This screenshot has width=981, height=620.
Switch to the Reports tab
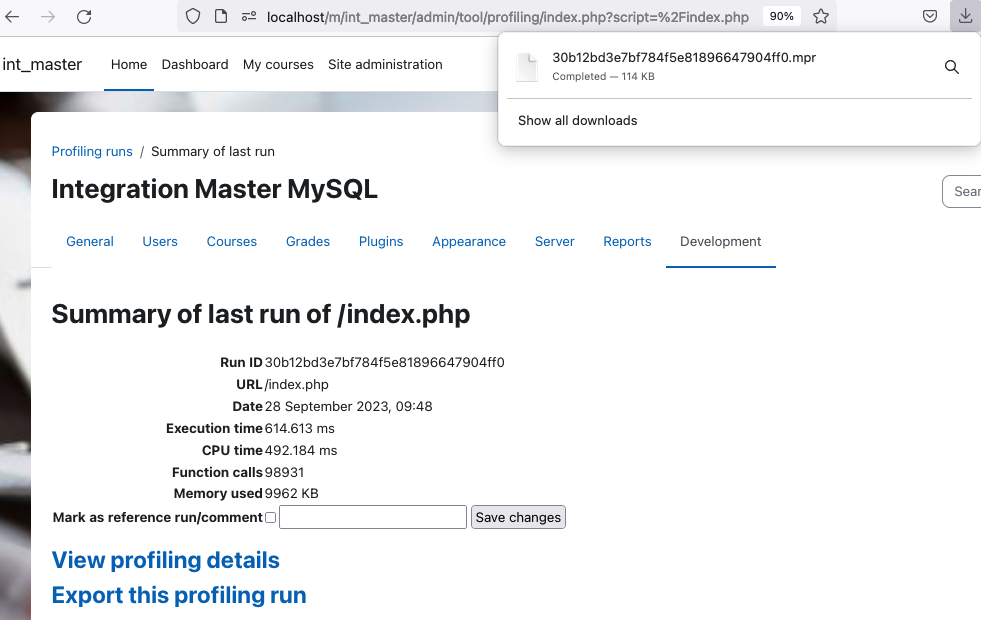627,241
